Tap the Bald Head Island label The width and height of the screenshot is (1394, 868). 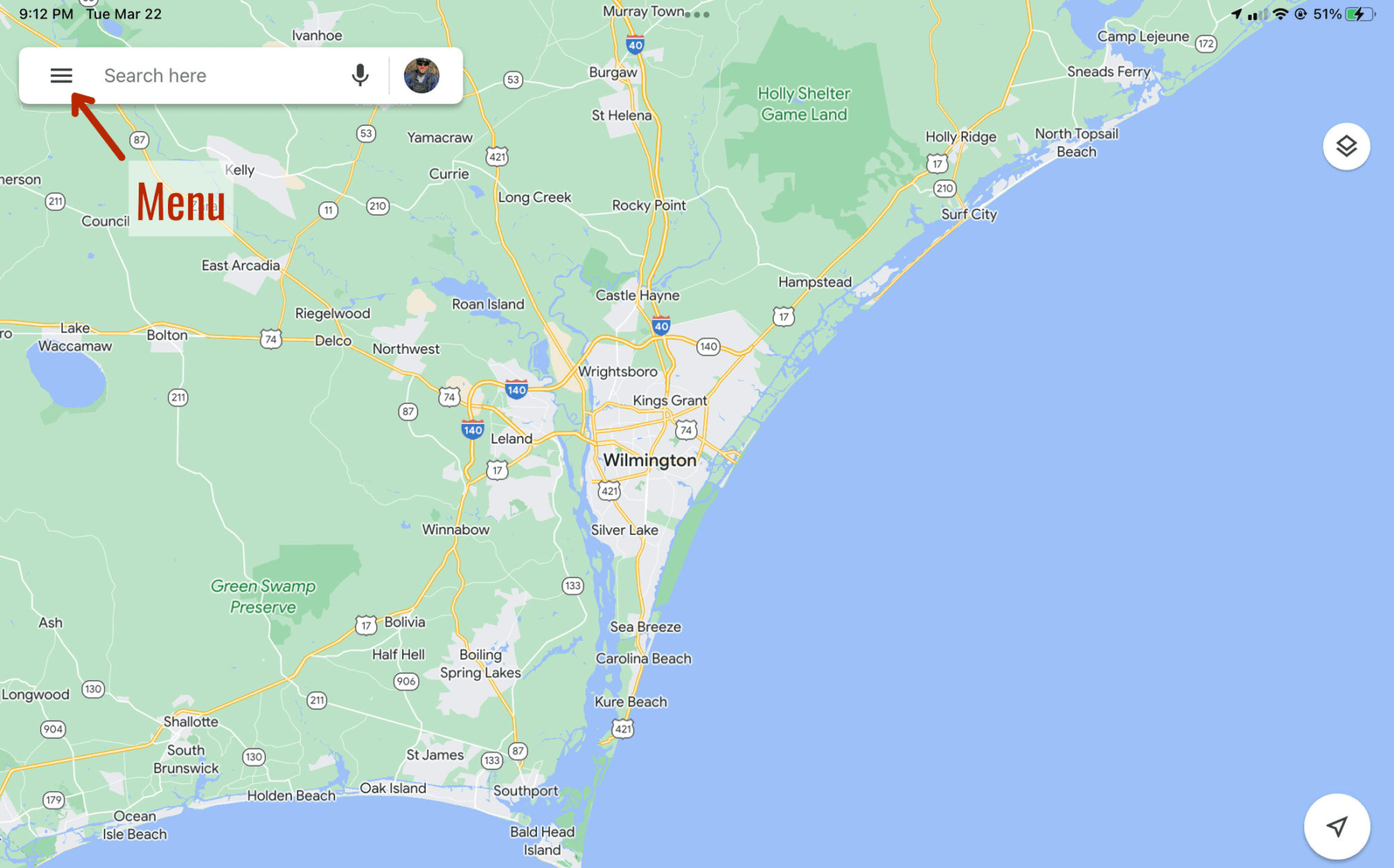pos(542,840)
